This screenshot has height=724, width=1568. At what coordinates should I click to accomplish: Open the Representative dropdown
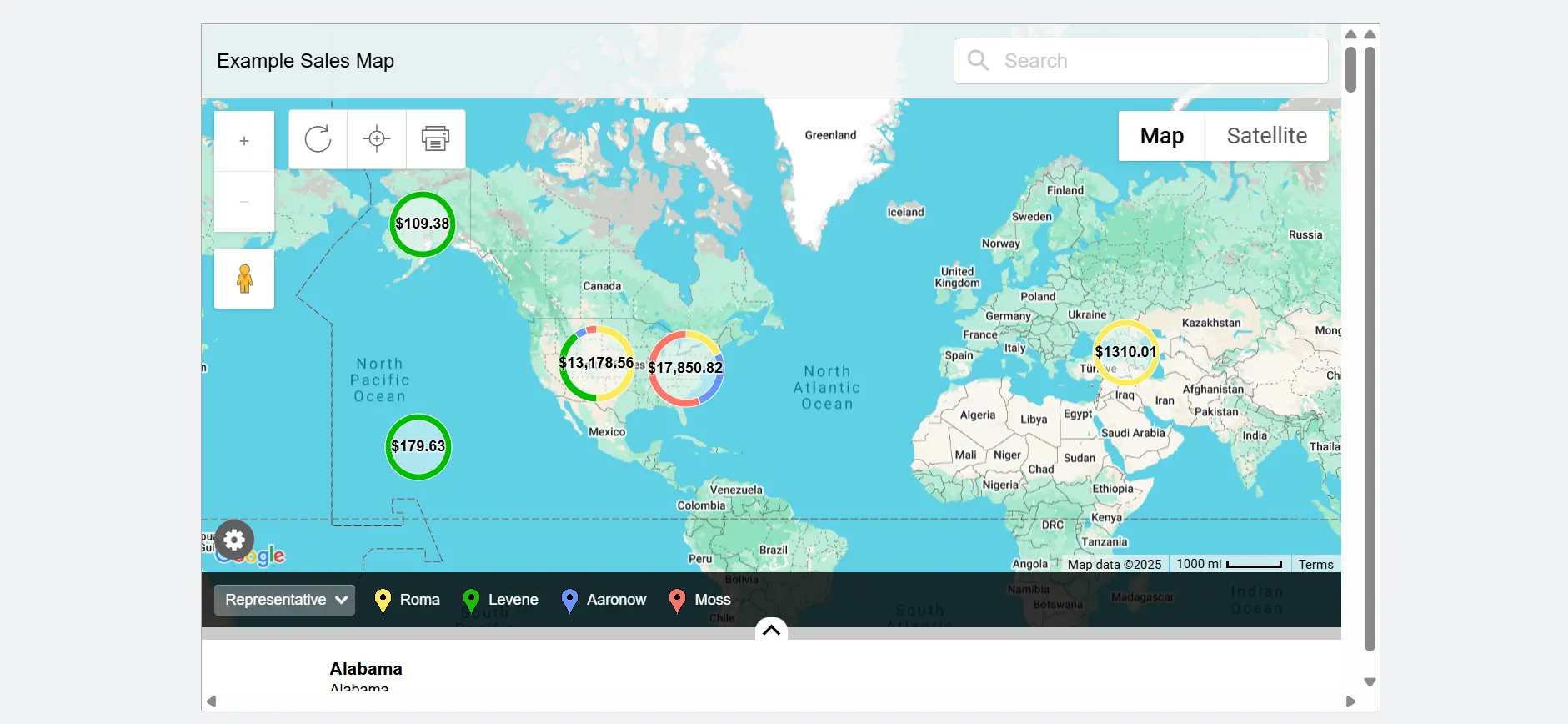(284, 600)
